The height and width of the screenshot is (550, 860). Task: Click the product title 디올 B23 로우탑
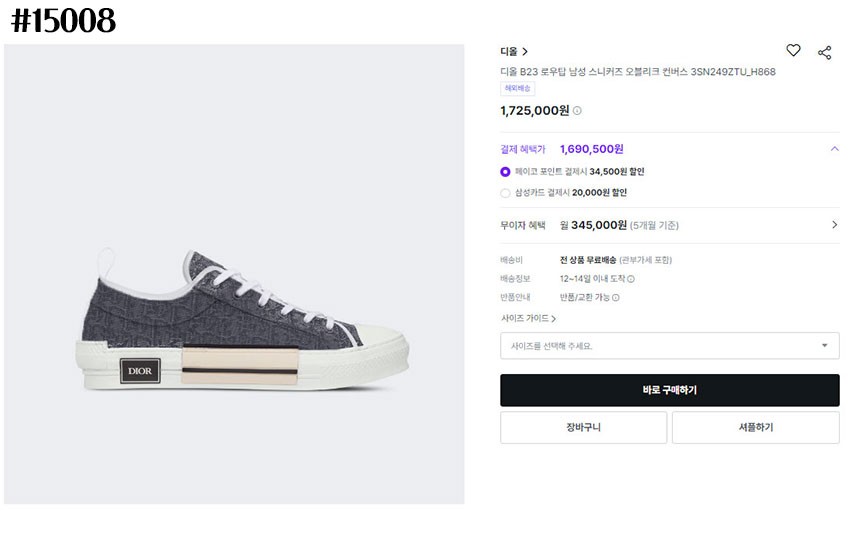[x=637, y=72]
